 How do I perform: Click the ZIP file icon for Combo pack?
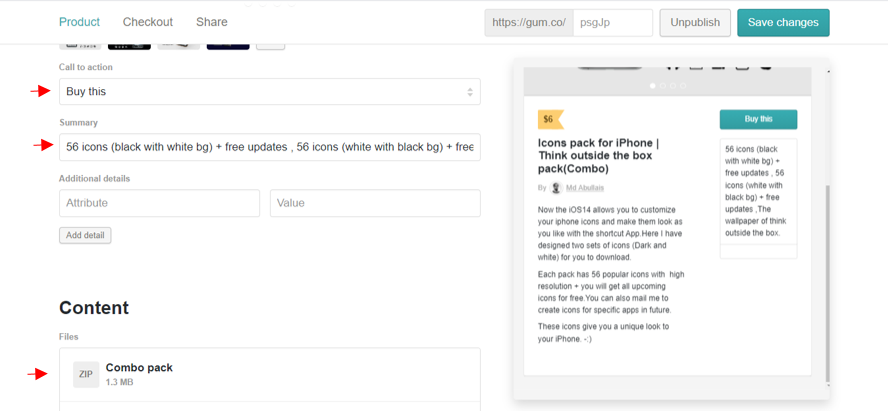pyautogui.click(x=86, y=374)
